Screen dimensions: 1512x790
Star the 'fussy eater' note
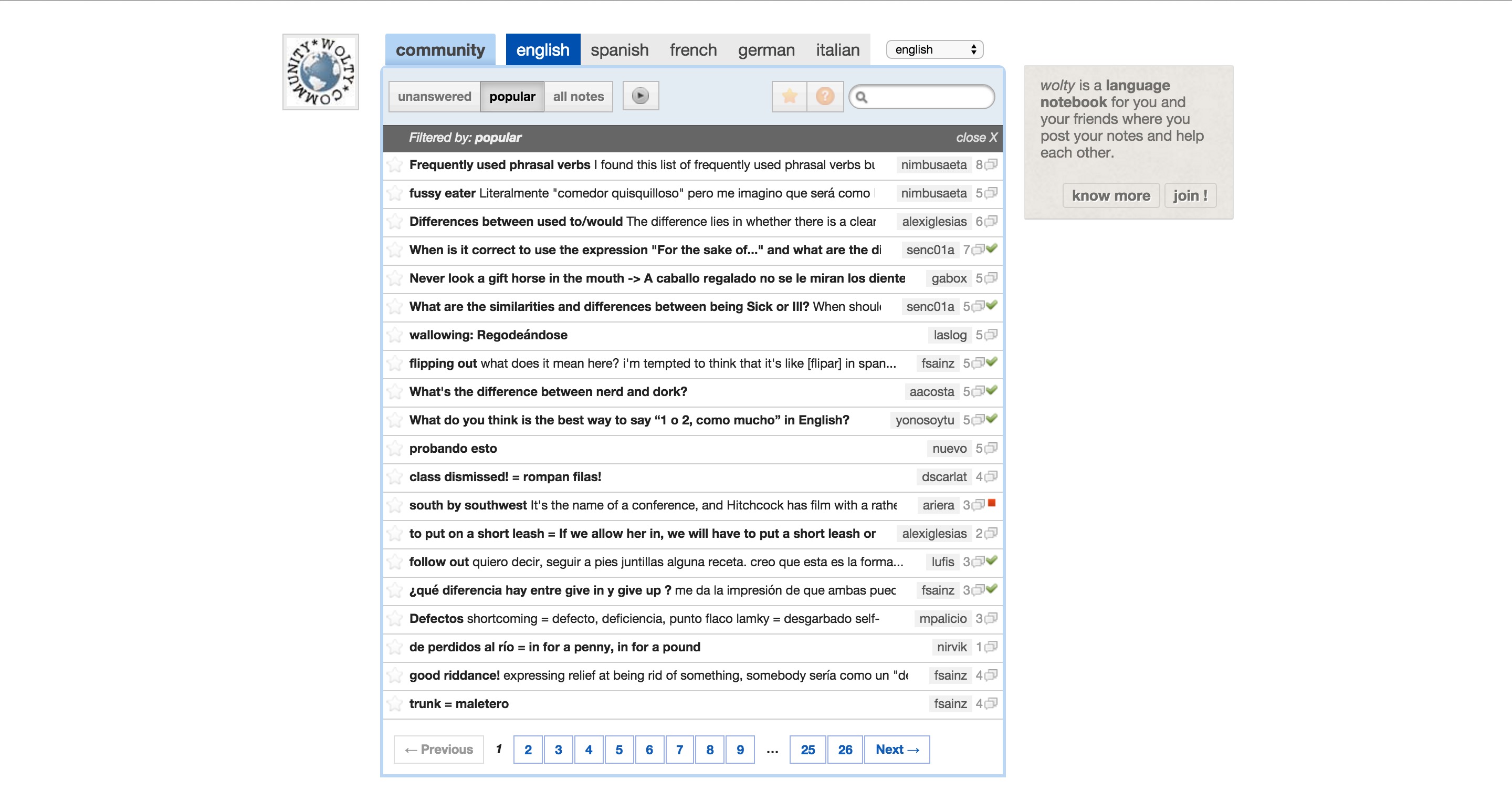coord(395,193)
